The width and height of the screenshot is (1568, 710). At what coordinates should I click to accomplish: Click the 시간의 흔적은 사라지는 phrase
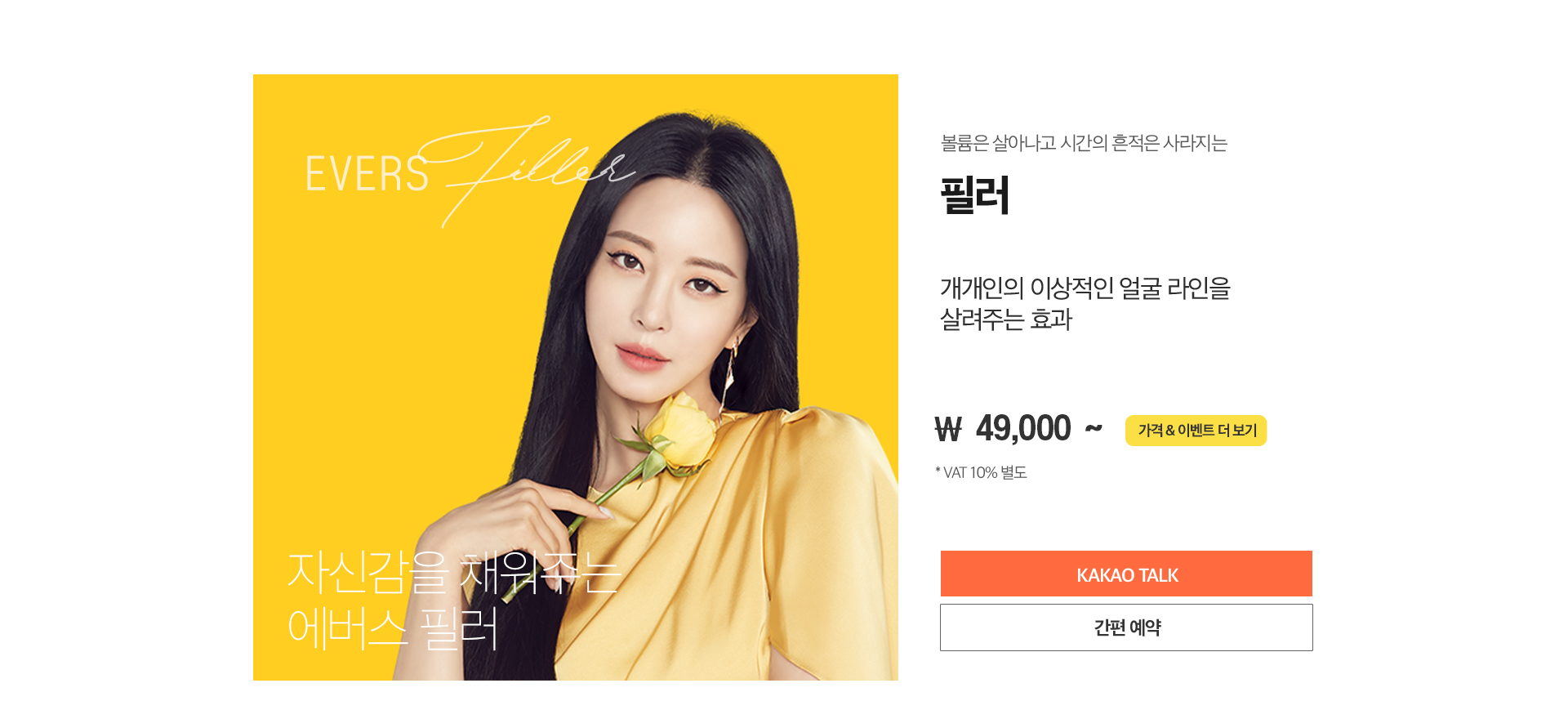(x=1144, y=143)
